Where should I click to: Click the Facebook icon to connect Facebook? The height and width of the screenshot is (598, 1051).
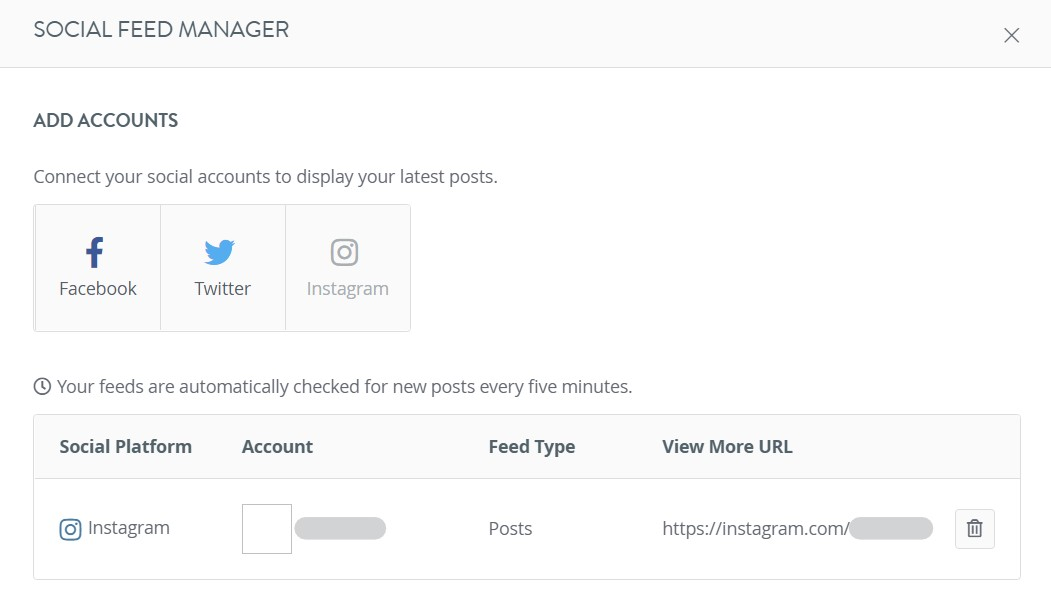tap(95, 252)
